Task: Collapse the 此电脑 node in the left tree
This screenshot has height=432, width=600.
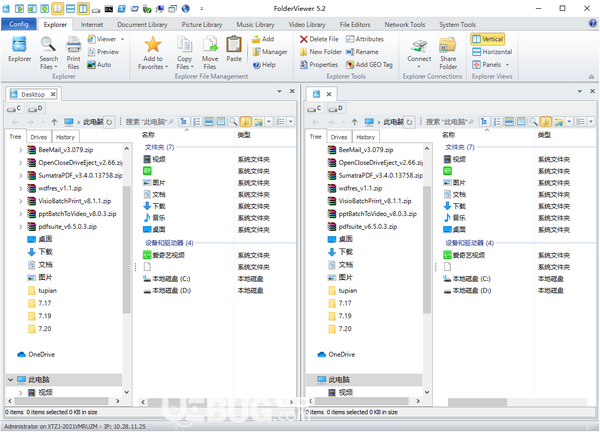Action: pyautogui.click(x=11, y=380)
